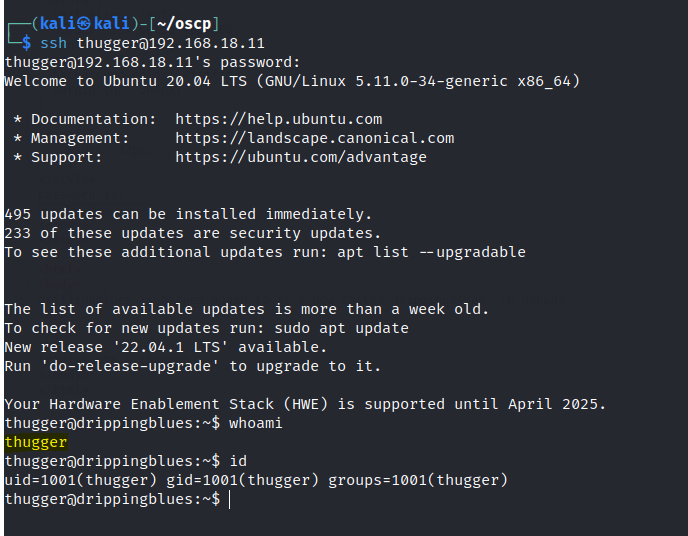Open the landscape.canonical.com management link
Viewport: 688px width, 536px height.
coord(314,138)
